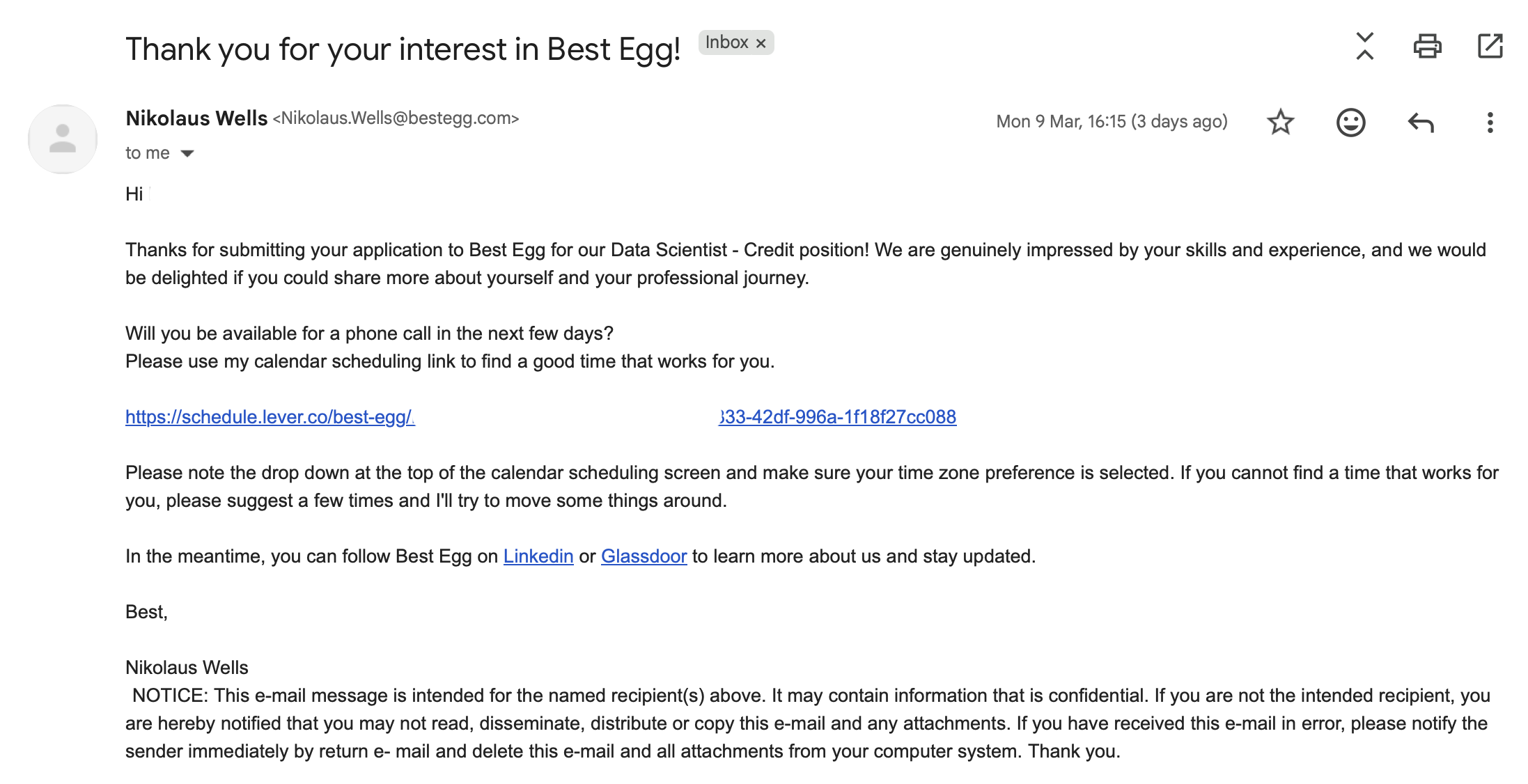Follow Best Egg on Linkedin
Image resolution: width=1528 pixels, height=784 pixels.
538,556
